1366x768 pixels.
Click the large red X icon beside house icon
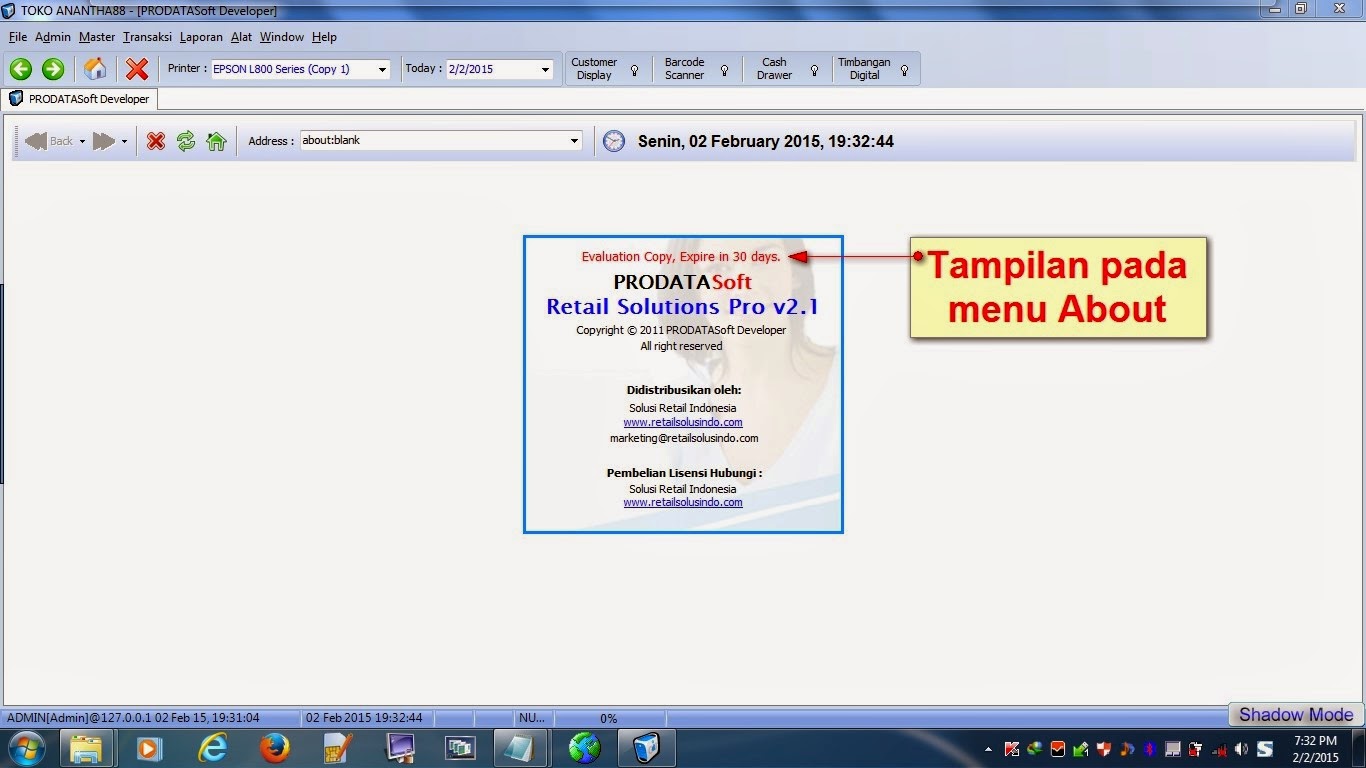(x=137, y=69)
